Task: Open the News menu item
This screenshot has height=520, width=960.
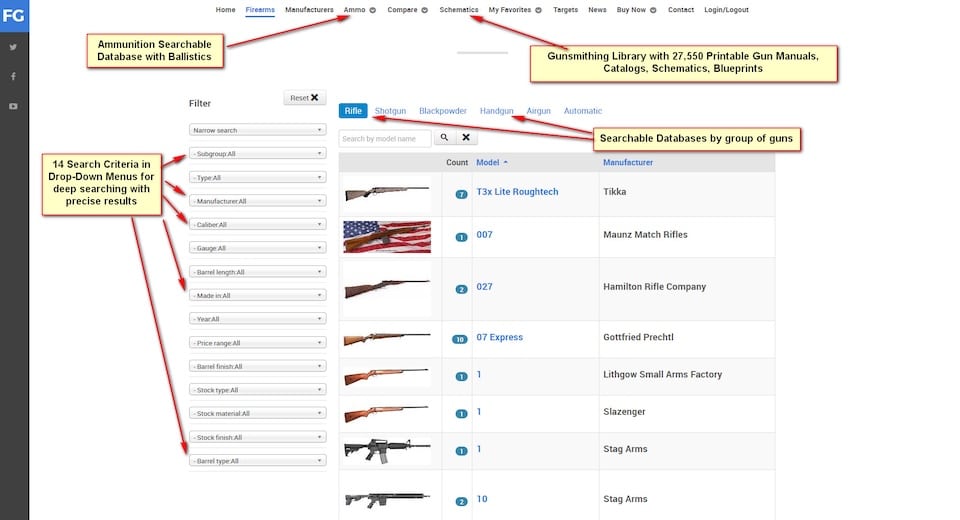Action: pyautogui.click(x=597, y=10)
